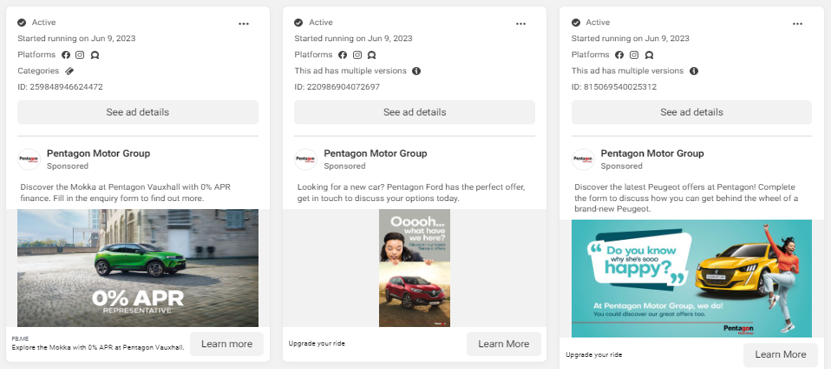
Task: Click 'Started running on Jun 9, 2023' on Mokka ad
Action: click(x=76, y=38)
